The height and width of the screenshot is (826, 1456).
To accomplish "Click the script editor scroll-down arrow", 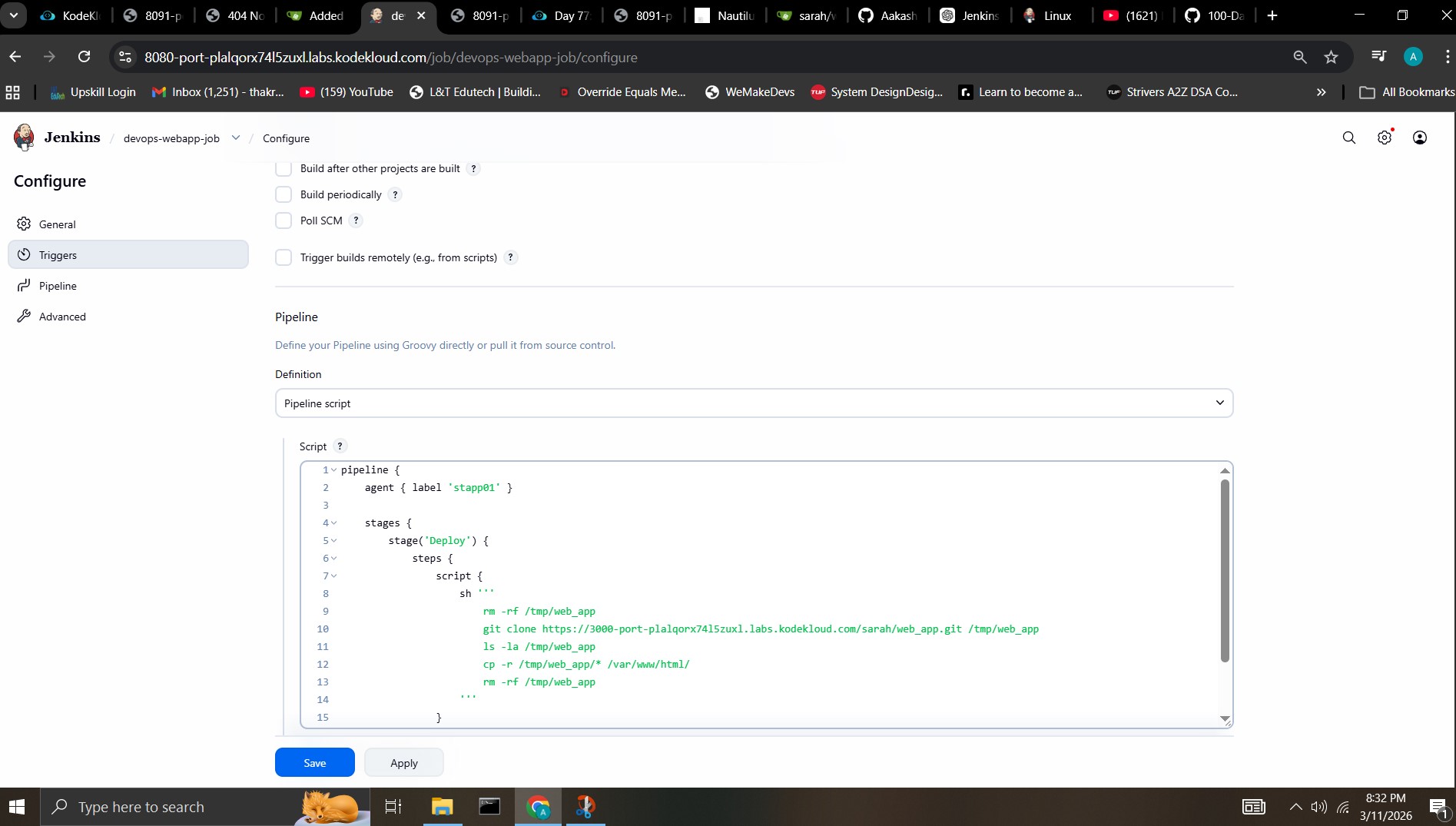I will pyautogui.click(x=1225, y=718).
